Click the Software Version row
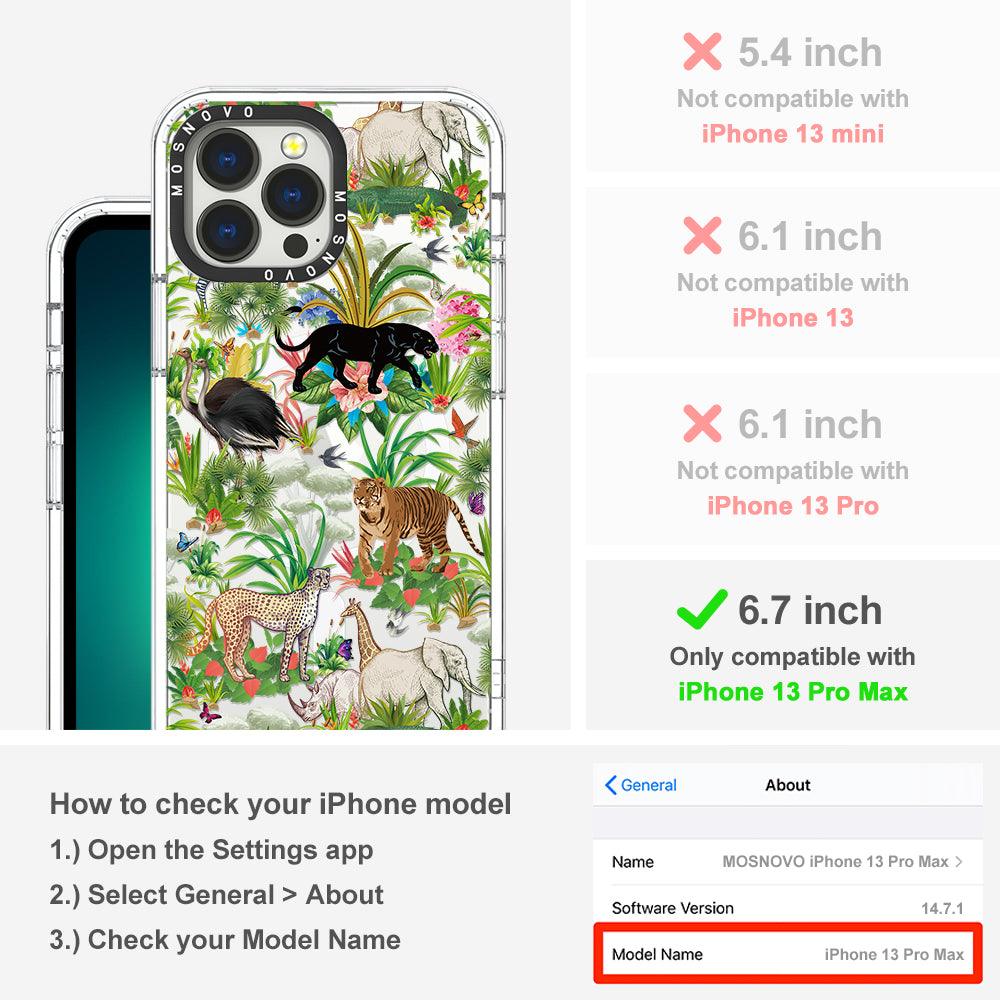The height and width of the screenshot is (1000, 1000). coord(788,908)
